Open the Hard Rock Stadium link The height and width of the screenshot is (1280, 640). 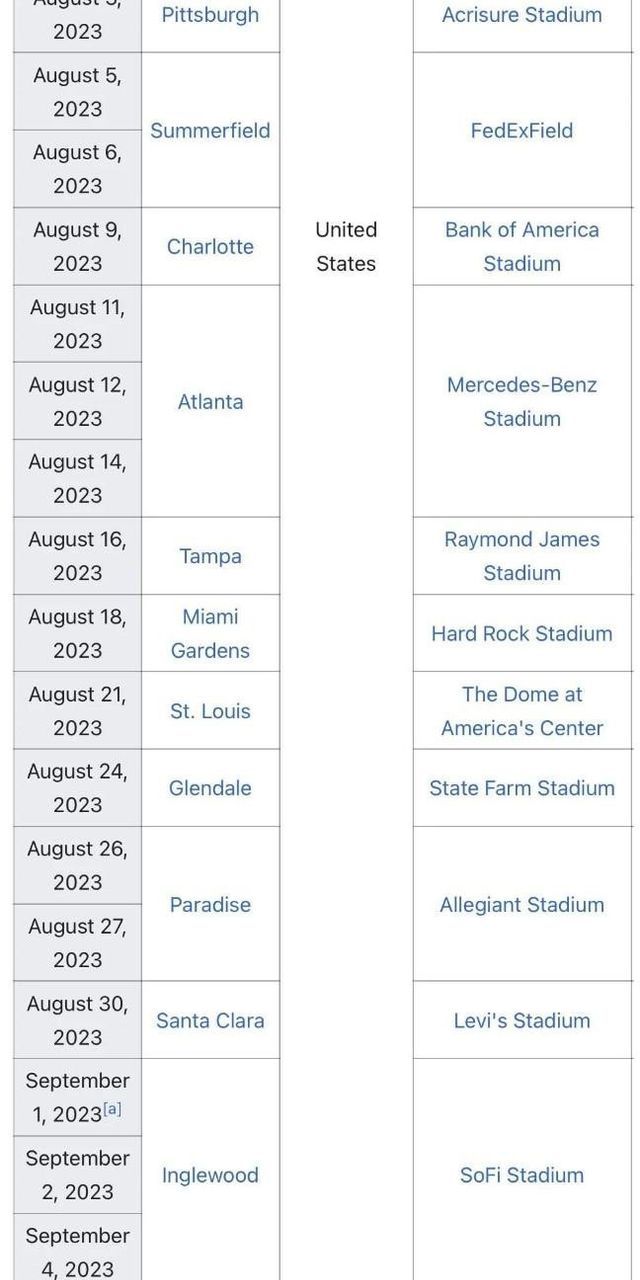click(x=522, y=633)
